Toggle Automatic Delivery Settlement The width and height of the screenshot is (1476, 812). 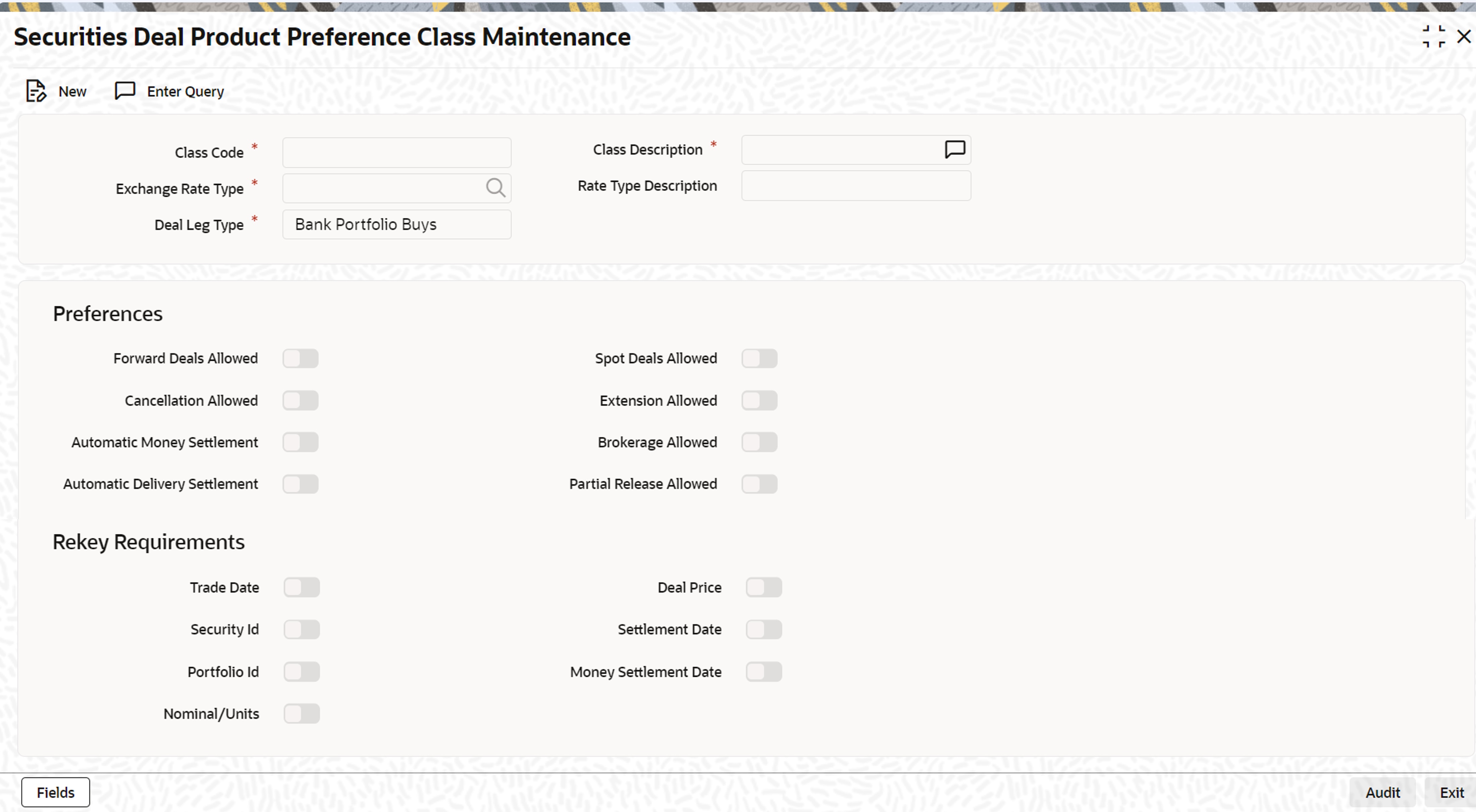coord(300,484)
